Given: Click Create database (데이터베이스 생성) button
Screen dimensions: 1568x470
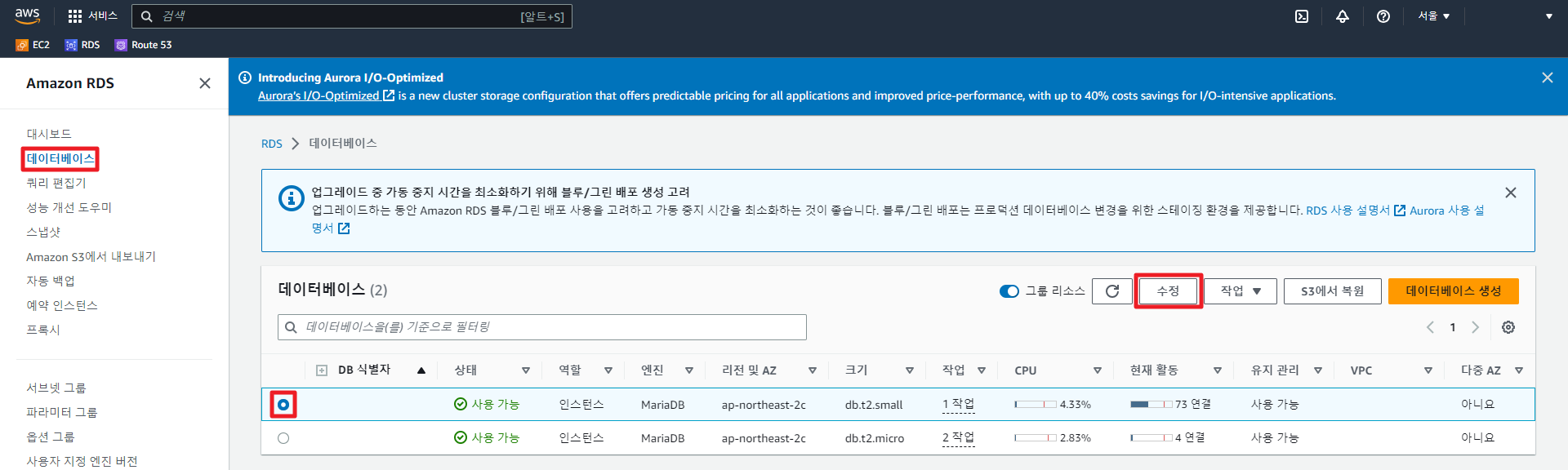Looking at the screenshot, I should click(x=1453, y=291).
